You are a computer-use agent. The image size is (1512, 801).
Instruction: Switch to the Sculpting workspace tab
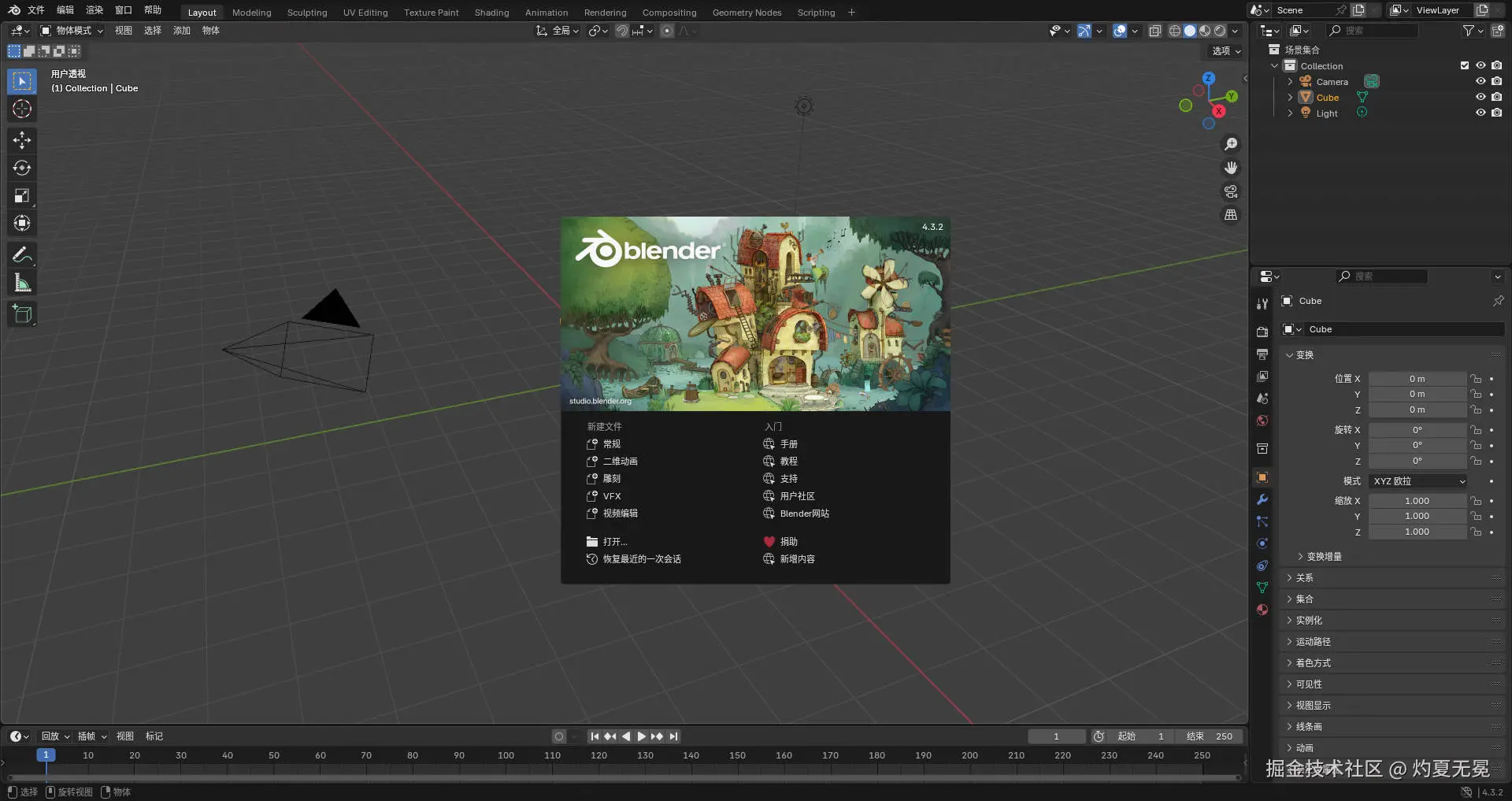306,13
